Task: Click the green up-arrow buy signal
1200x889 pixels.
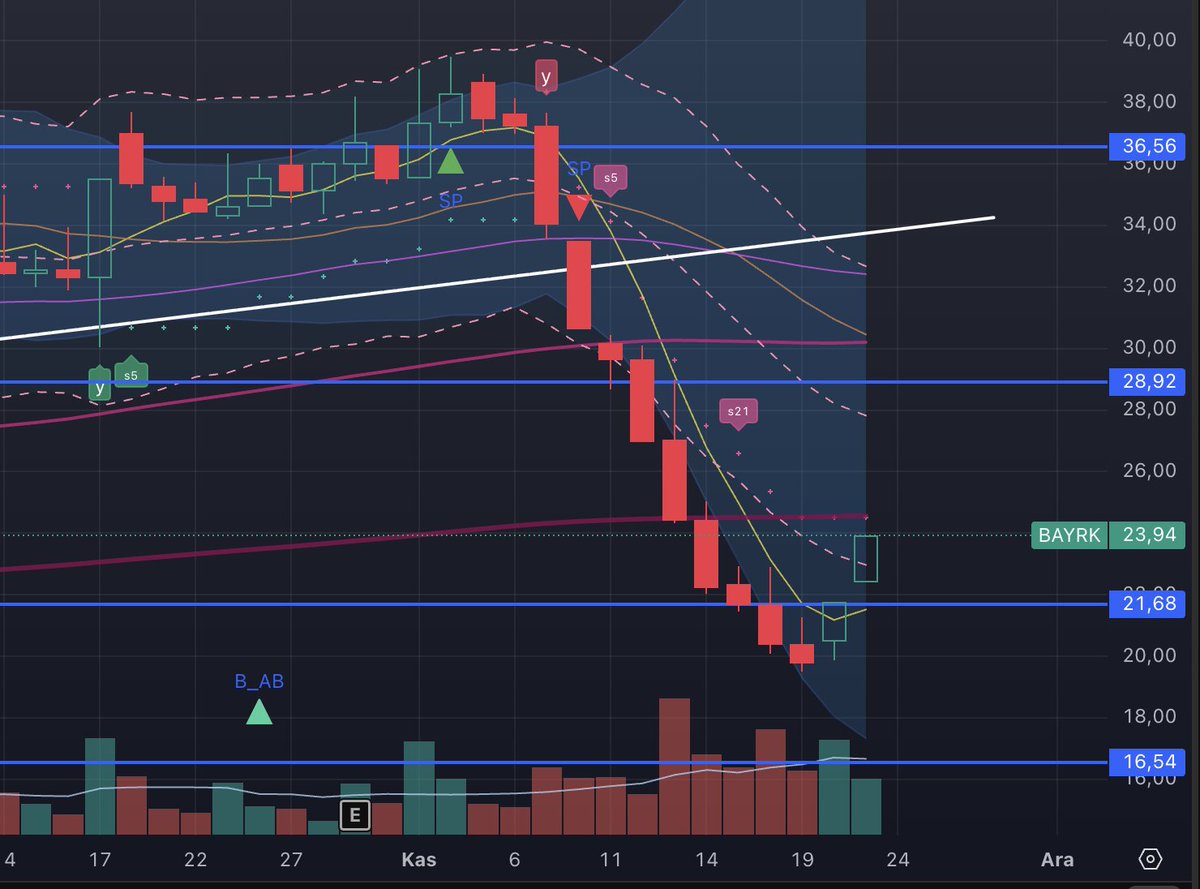Action: pyautogui.click(x=451, y=161)
